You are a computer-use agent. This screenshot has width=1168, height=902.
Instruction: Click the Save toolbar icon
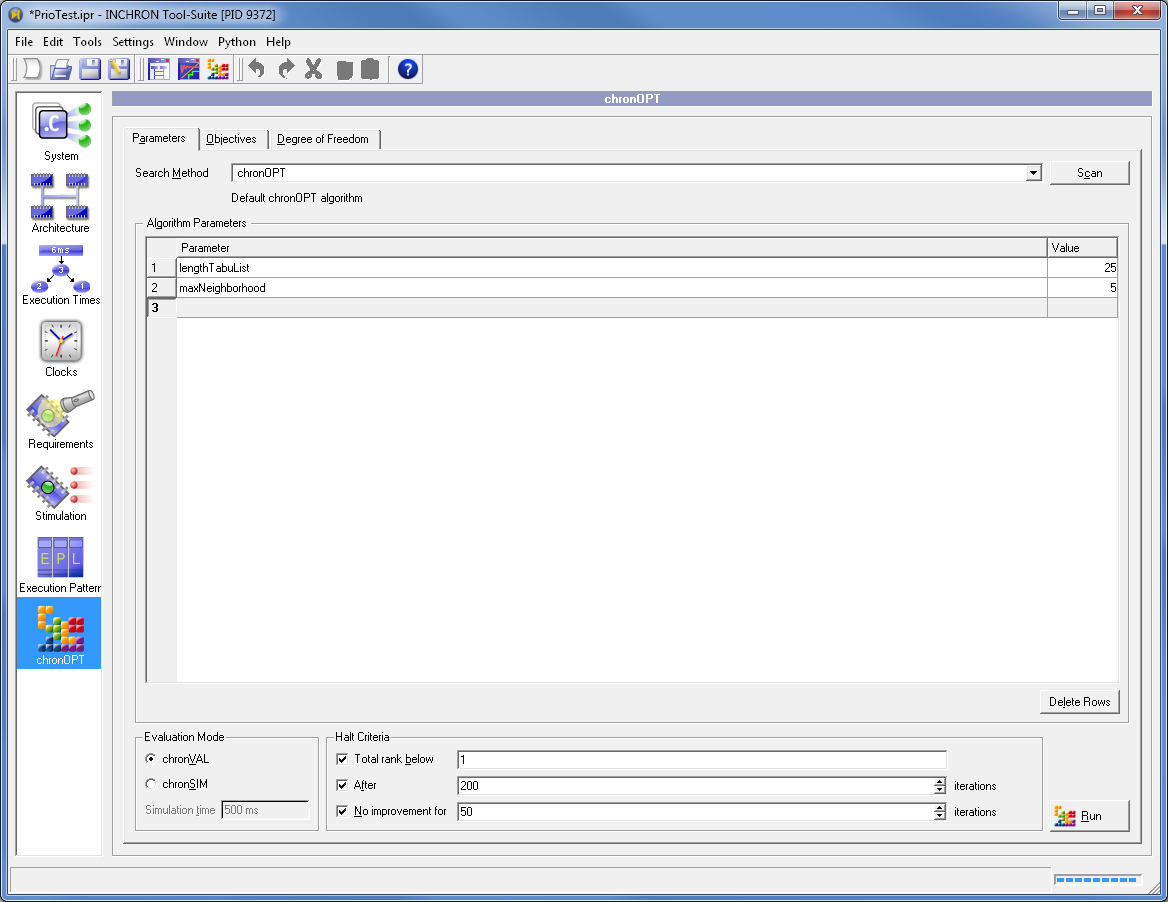[90, 69]
